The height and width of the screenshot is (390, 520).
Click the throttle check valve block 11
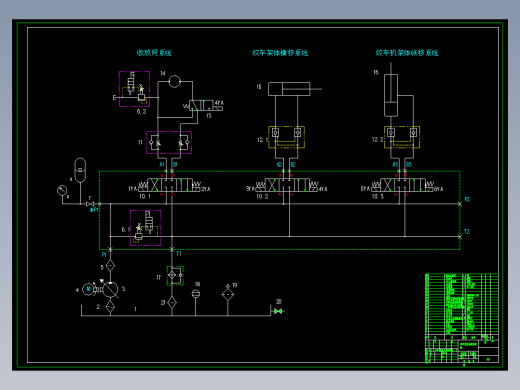pyautogui.click(x=169, y=143)
